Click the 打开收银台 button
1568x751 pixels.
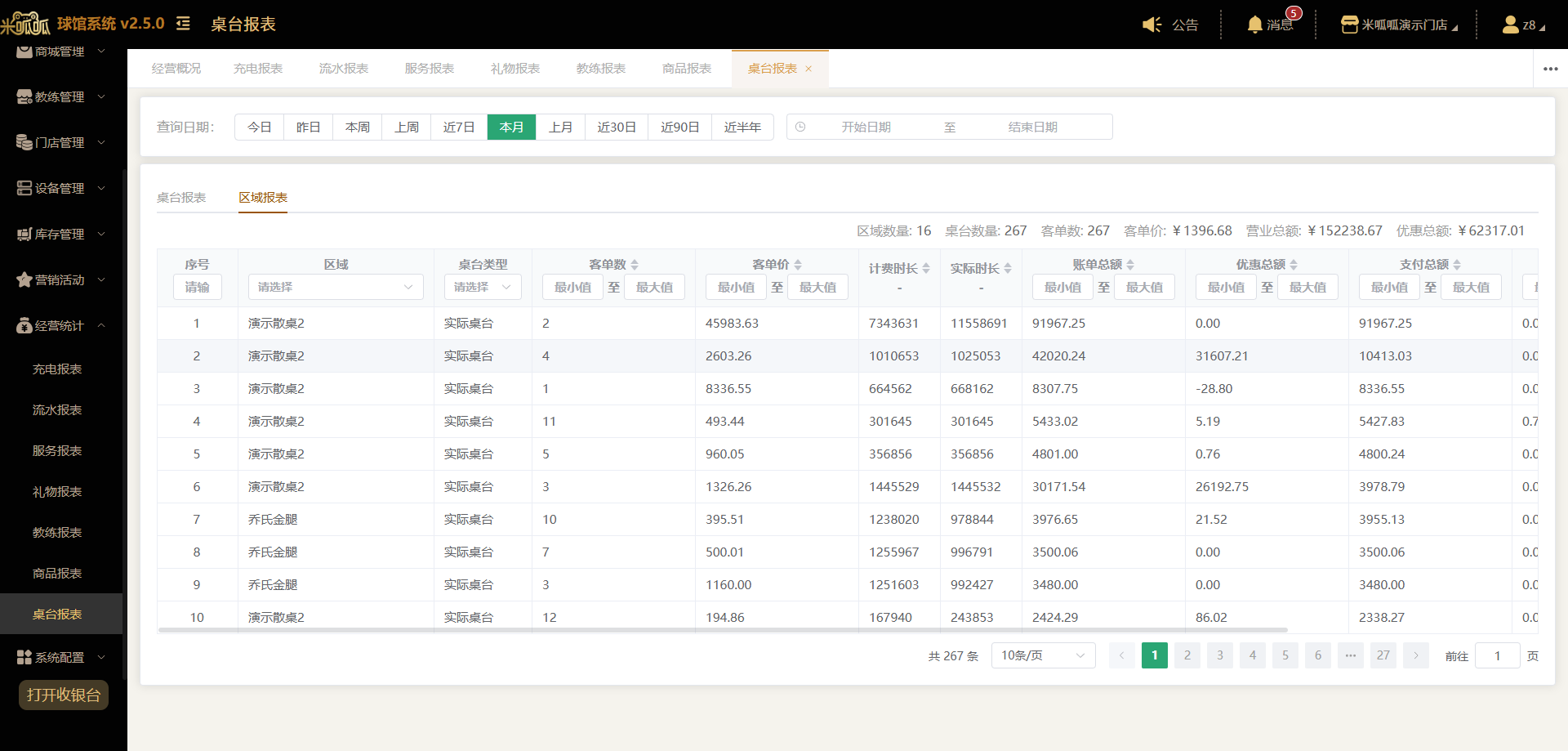pyautogui.click(x=64, y=695)
